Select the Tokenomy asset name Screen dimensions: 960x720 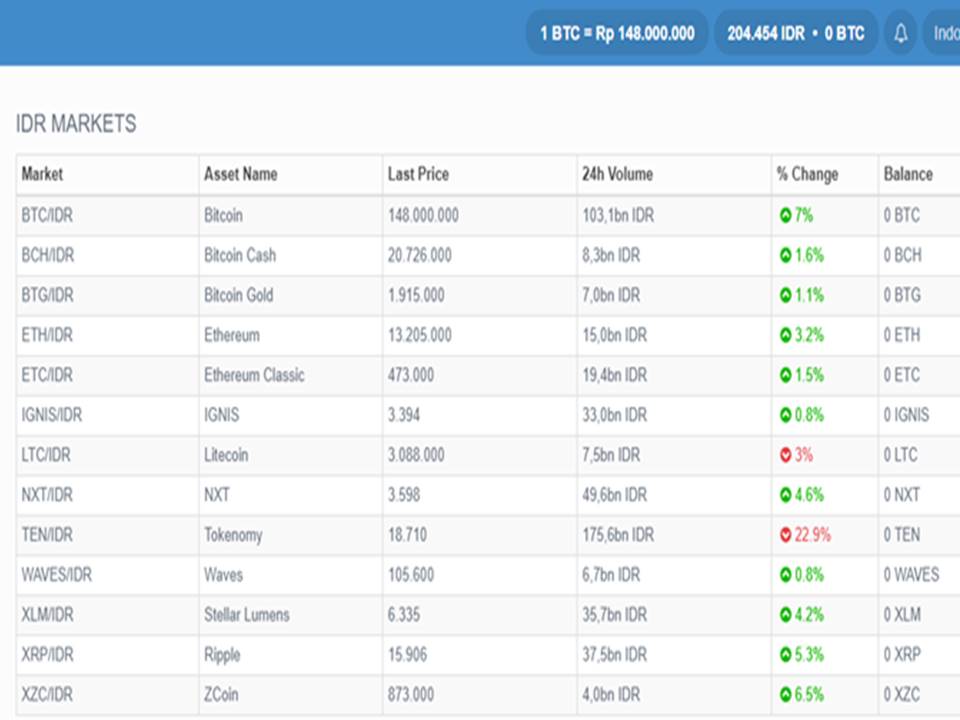click(233, 536)
